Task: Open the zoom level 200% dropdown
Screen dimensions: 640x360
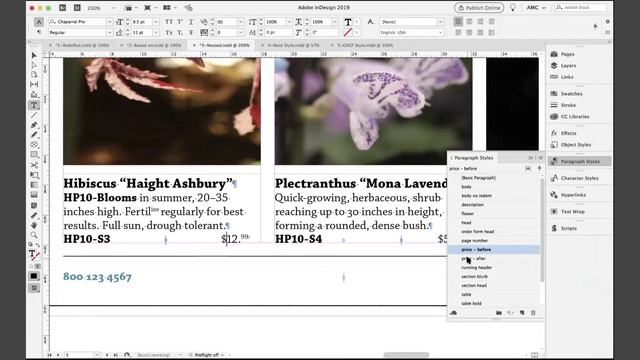Action: coord(113,8)
